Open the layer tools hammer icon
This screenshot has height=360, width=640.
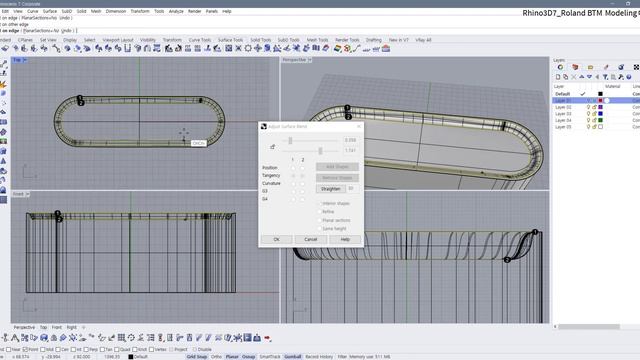tap(621, 77)
